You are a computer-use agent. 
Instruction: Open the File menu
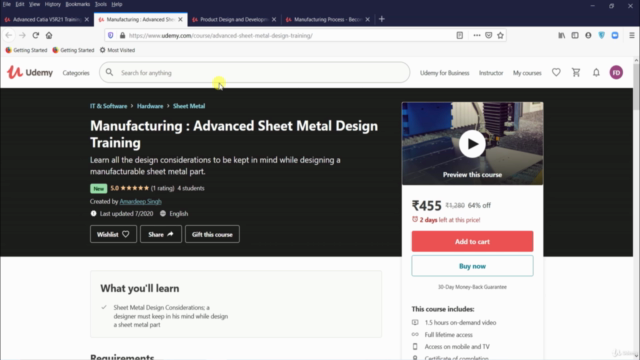pyautogui.click(x=7, y=4)
